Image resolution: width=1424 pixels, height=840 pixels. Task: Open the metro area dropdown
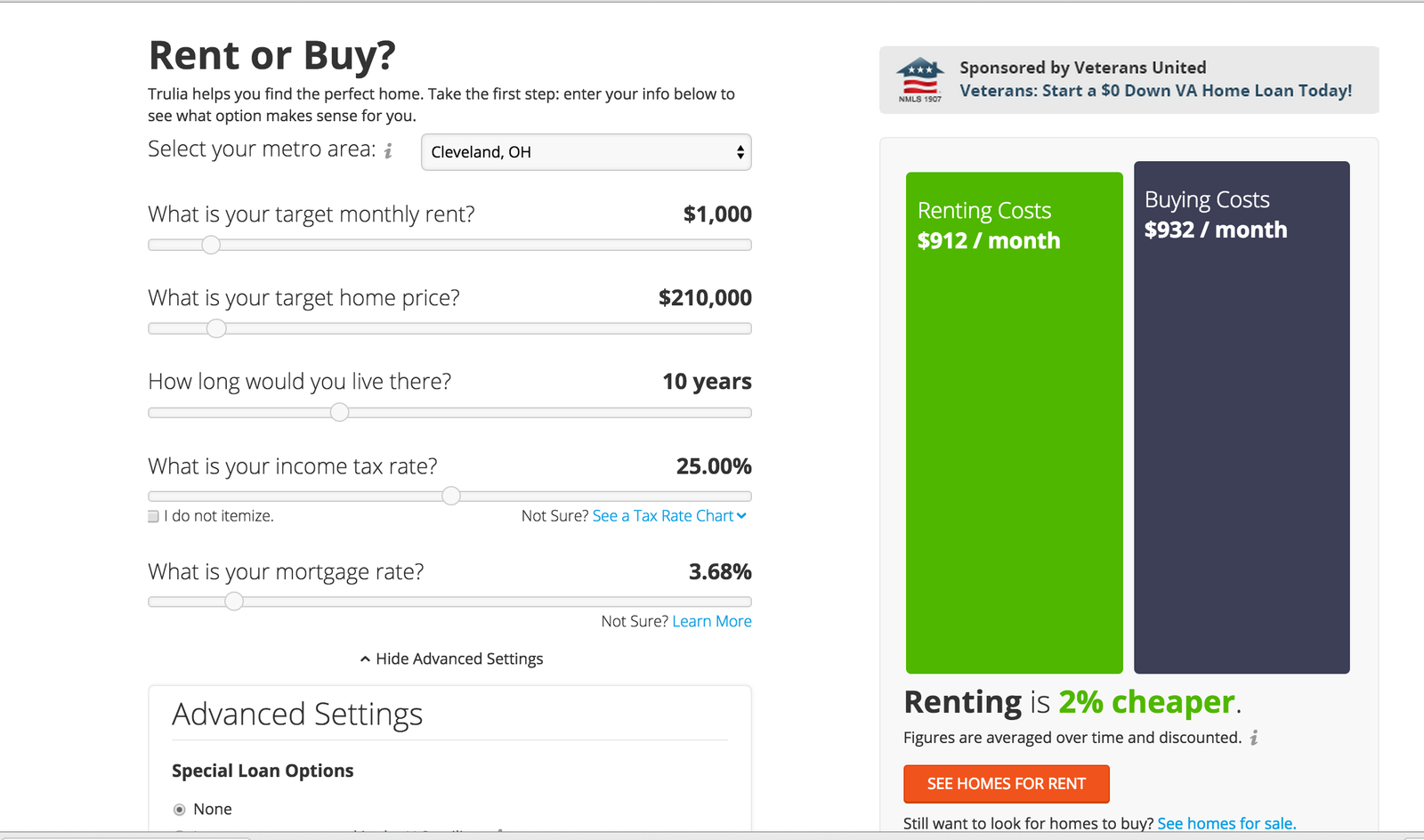click(586, 152)
